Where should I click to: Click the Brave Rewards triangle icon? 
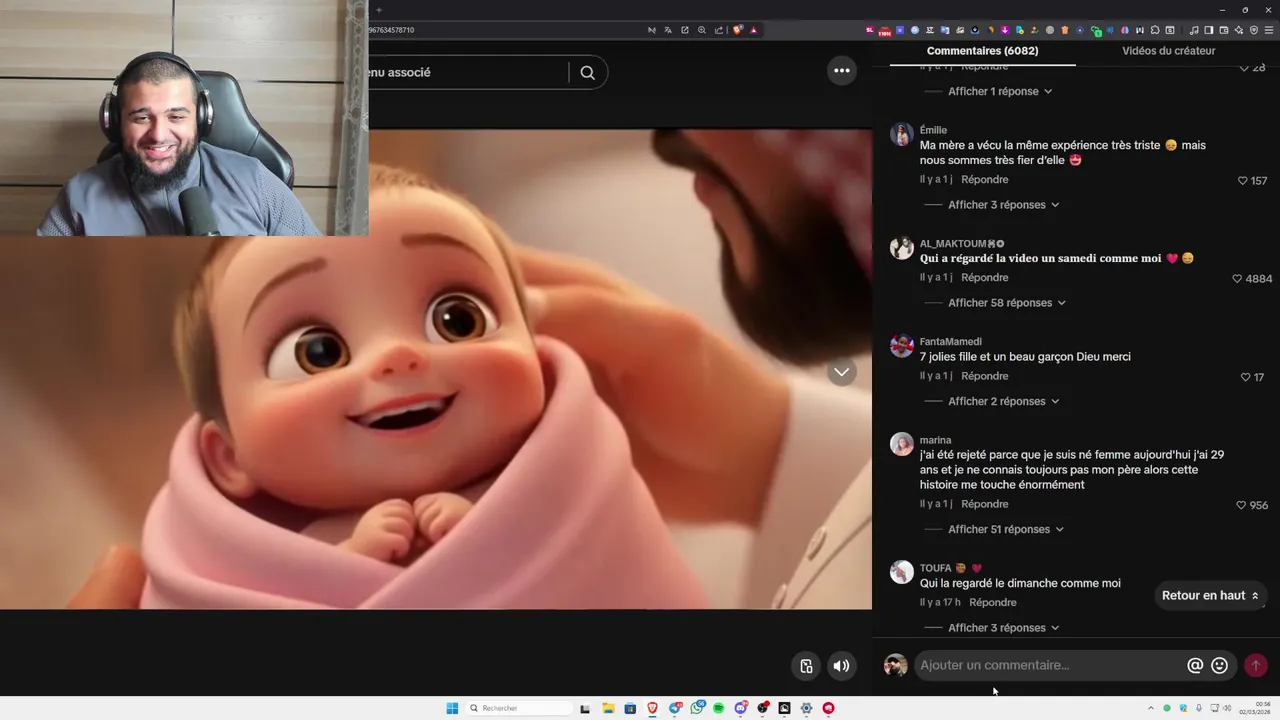753,30
